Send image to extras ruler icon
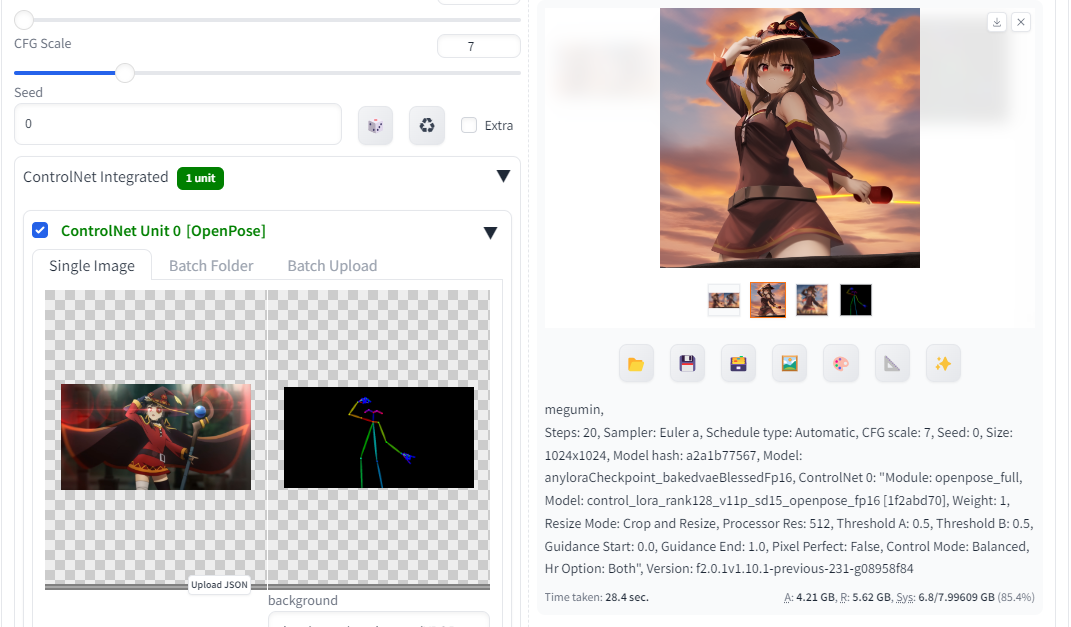Viewport: 1071px width, 627px height. (x=892, y=363)
